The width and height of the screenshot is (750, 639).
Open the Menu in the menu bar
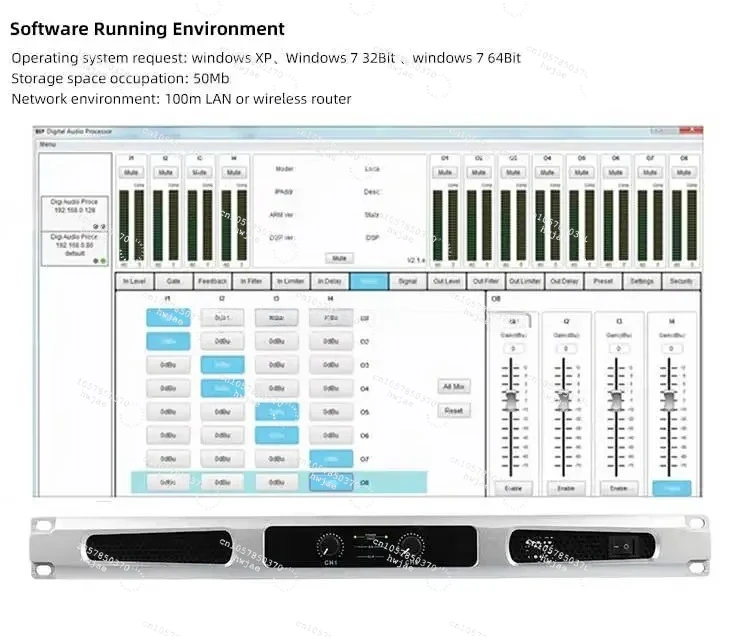click(x=47, y=144)
